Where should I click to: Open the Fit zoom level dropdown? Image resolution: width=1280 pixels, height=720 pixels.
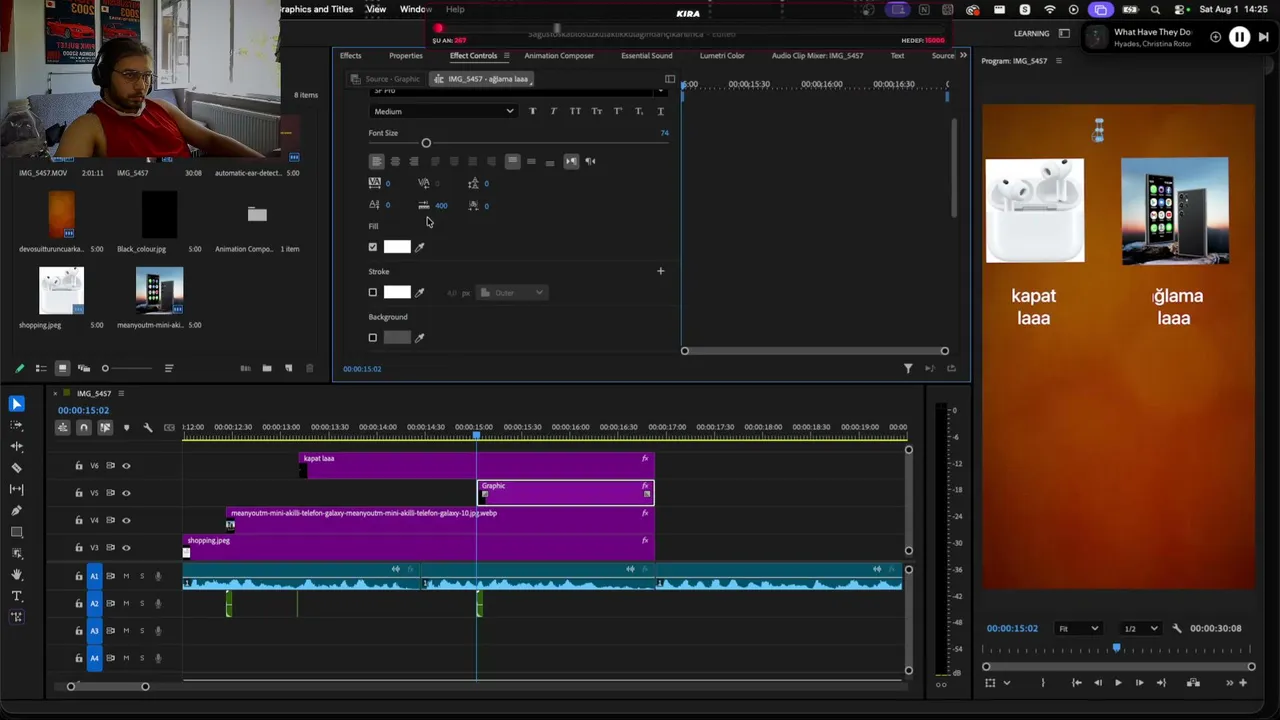coord(1079,628)
